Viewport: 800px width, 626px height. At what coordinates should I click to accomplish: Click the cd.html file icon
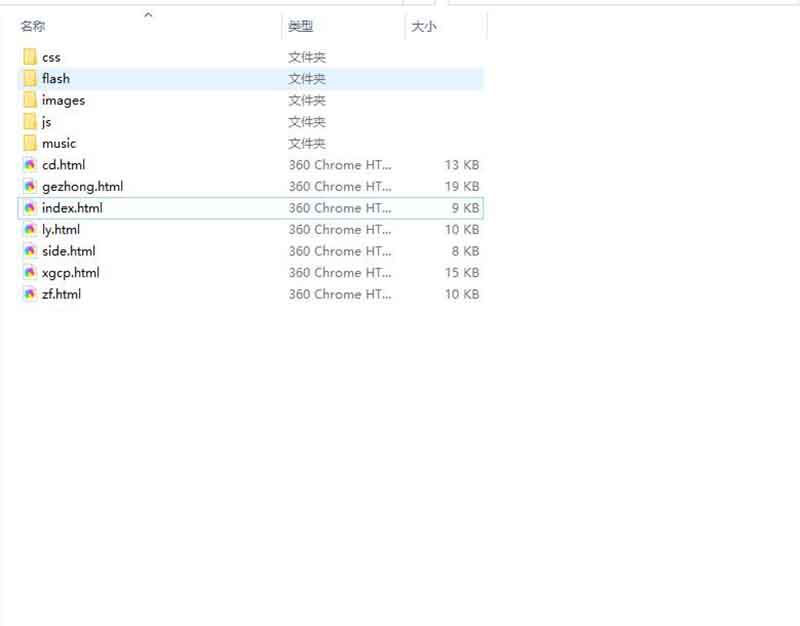click(30, 165)
